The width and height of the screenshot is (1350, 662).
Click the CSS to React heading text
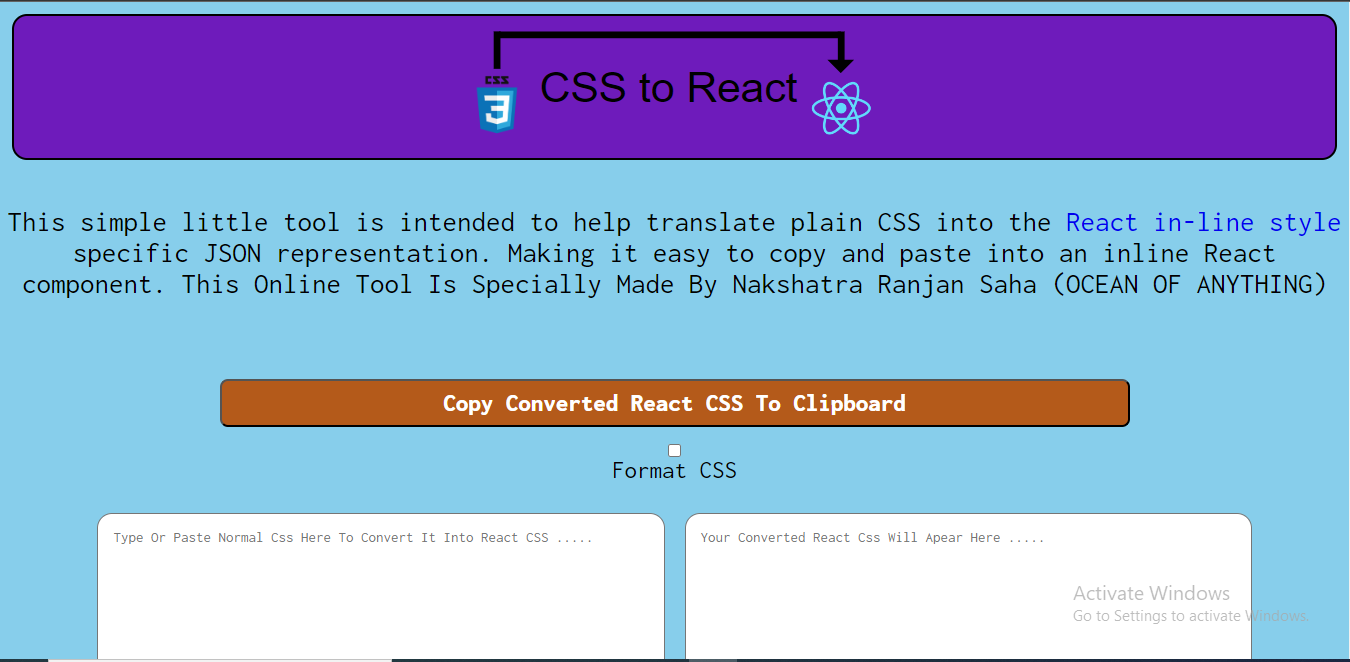[669, 88]
